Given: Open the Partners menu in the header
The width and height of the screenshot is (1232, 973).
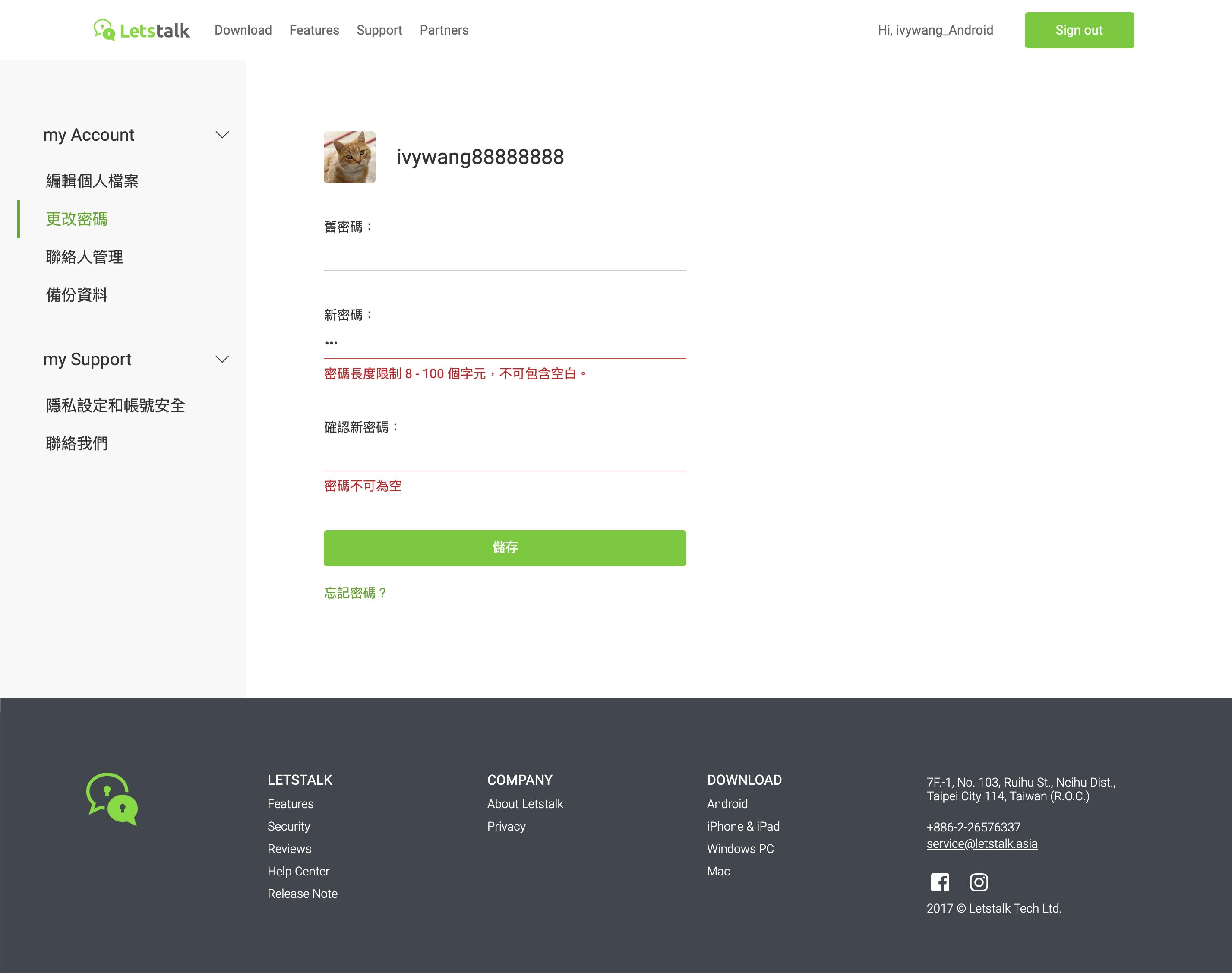Looking at the screenshot, I should [444, 30].
